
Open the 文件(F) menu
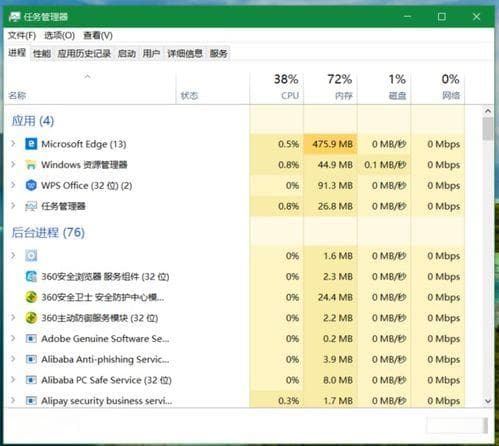pos(22,35)
